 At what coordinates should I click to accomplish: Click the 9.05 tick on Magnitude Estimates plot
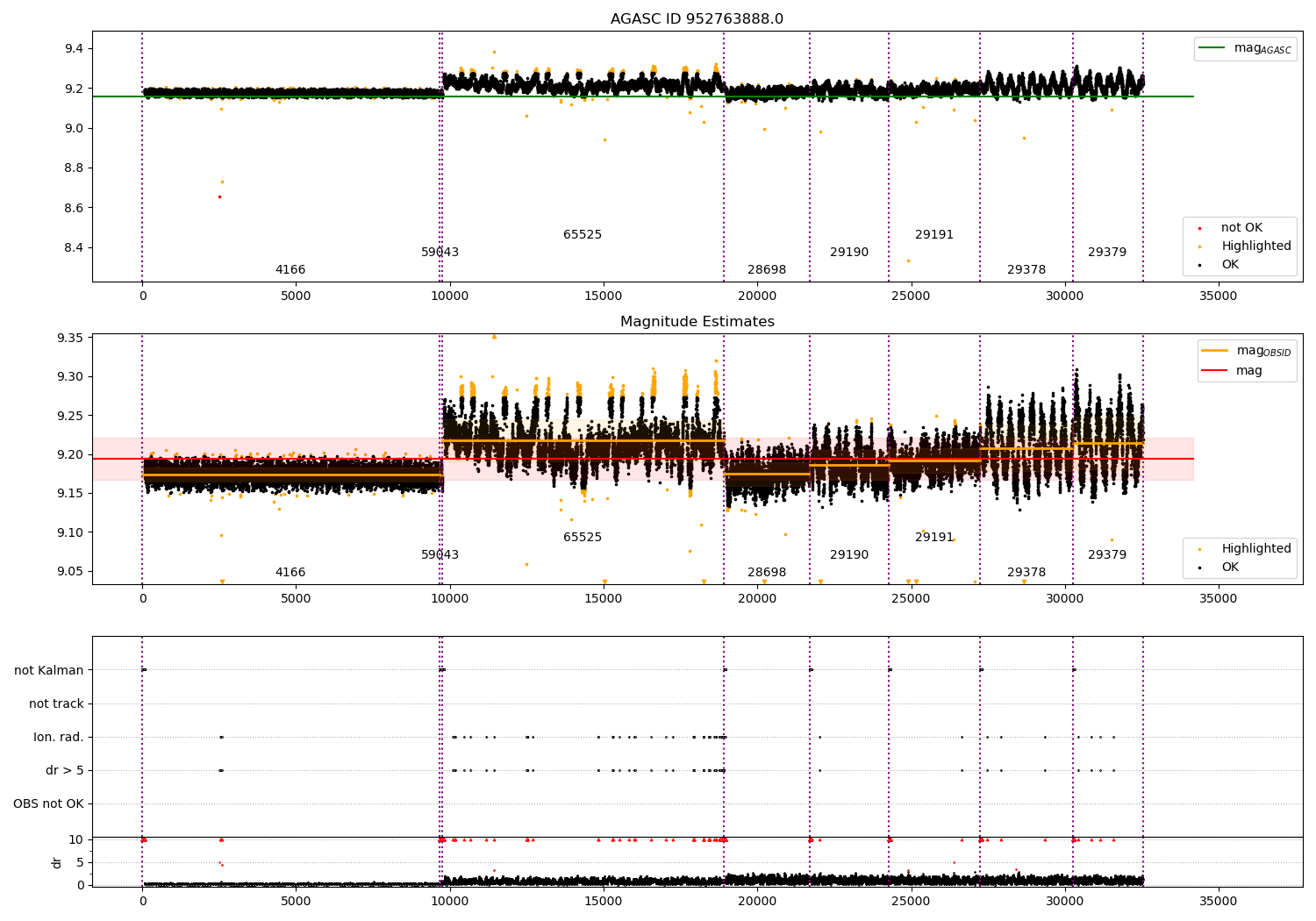click(70, 572)
